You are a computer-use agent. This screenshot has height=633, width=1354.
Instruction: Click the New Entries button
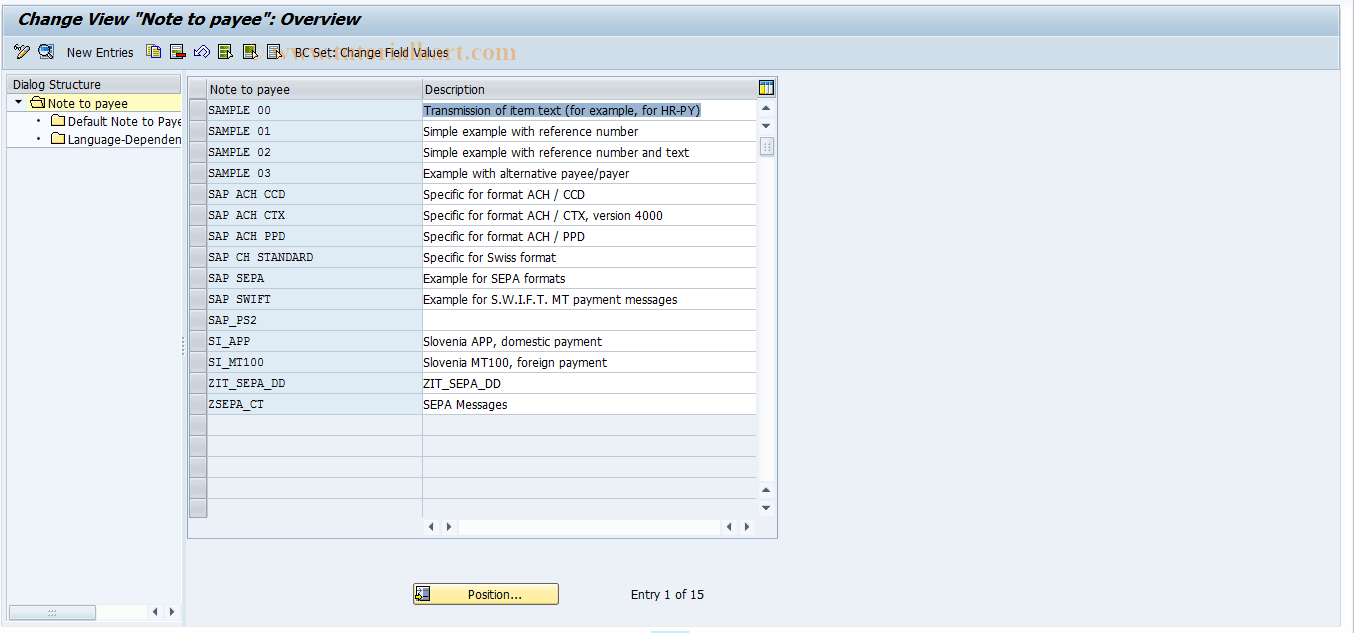click(100, 52)
